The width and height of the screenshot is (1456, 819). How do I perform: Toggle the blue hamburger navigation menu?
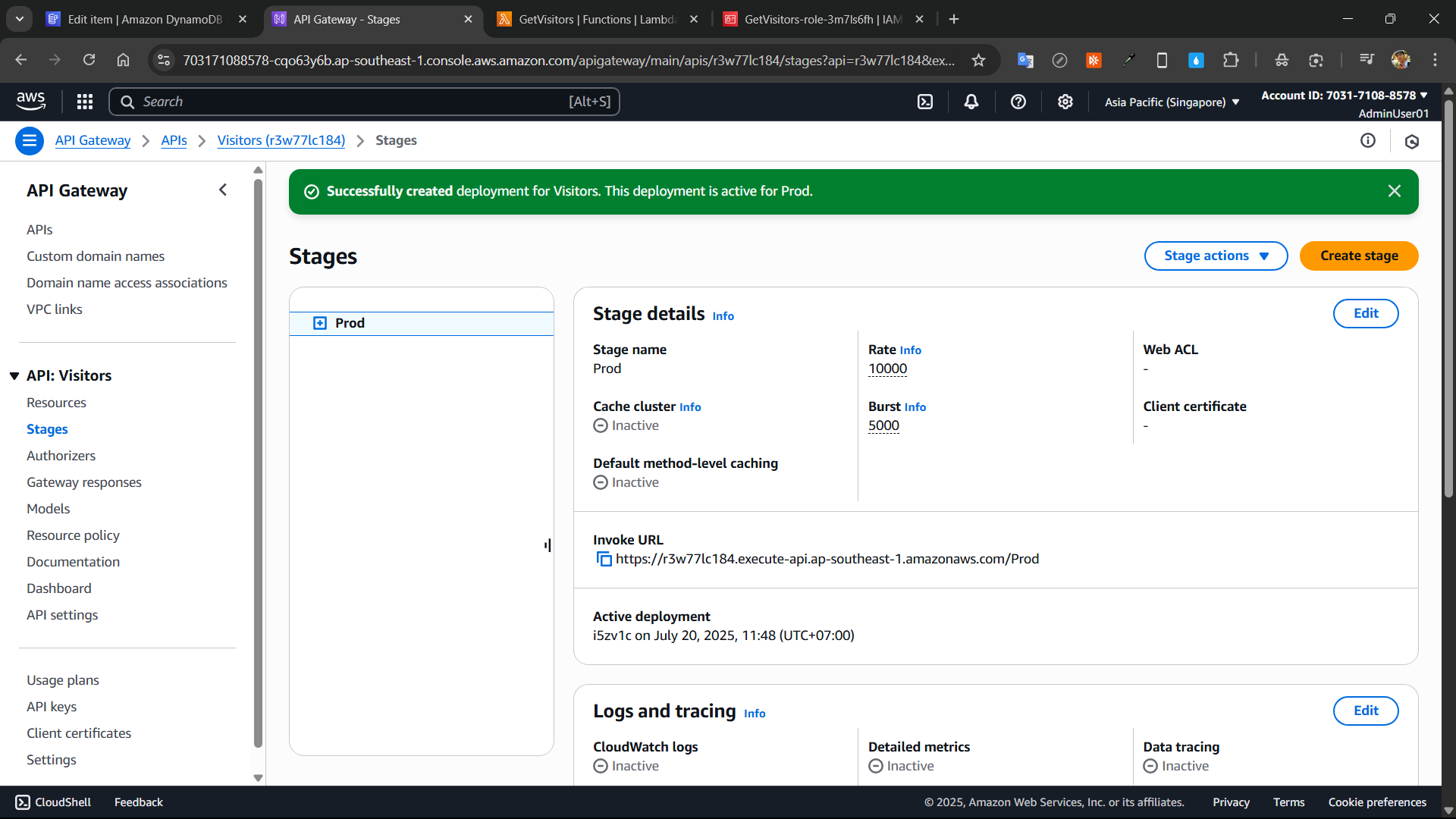click(x=30, y=141)
